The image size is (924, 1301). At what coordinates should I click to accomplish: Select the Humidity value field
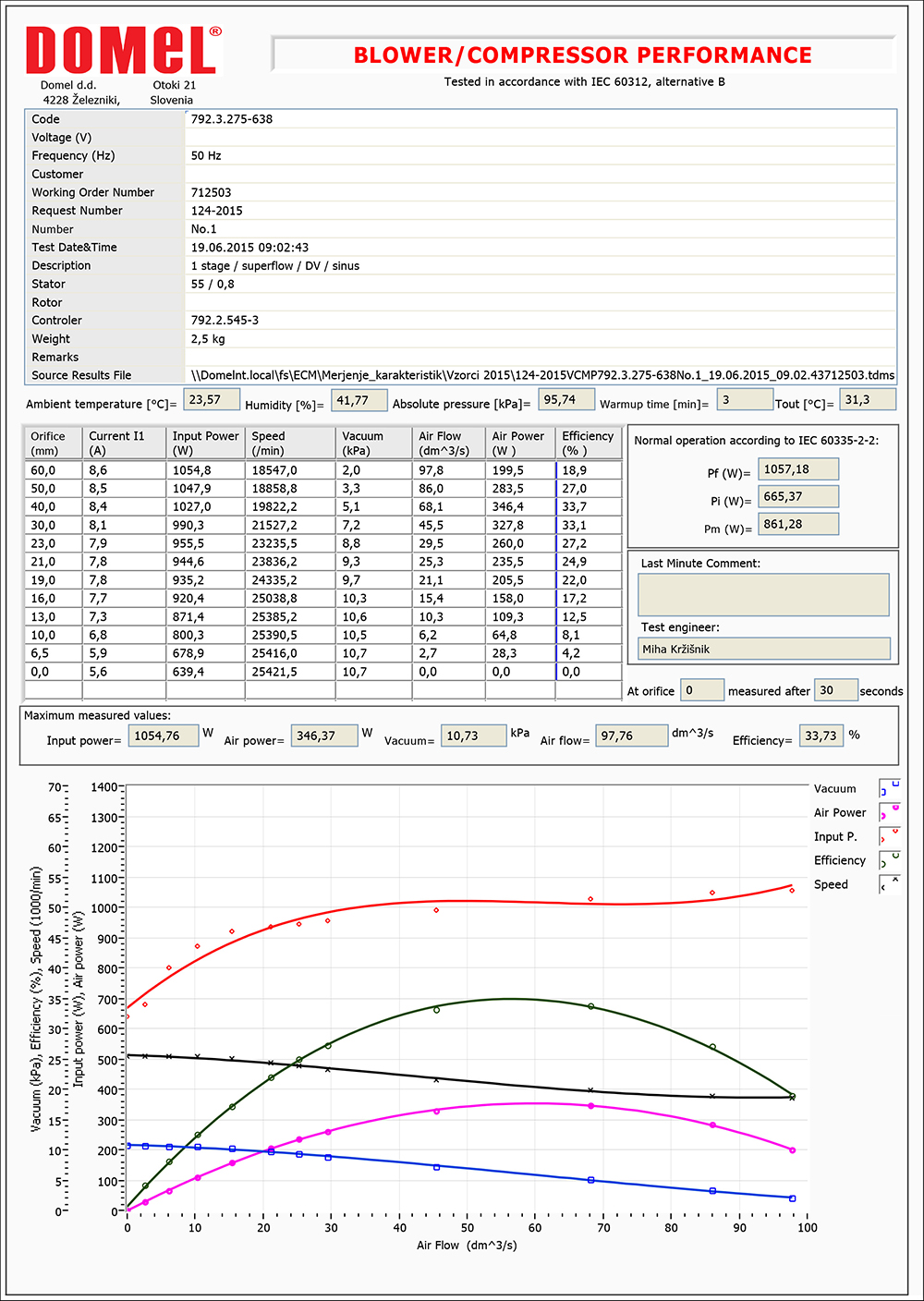click(x=359, y=400)
